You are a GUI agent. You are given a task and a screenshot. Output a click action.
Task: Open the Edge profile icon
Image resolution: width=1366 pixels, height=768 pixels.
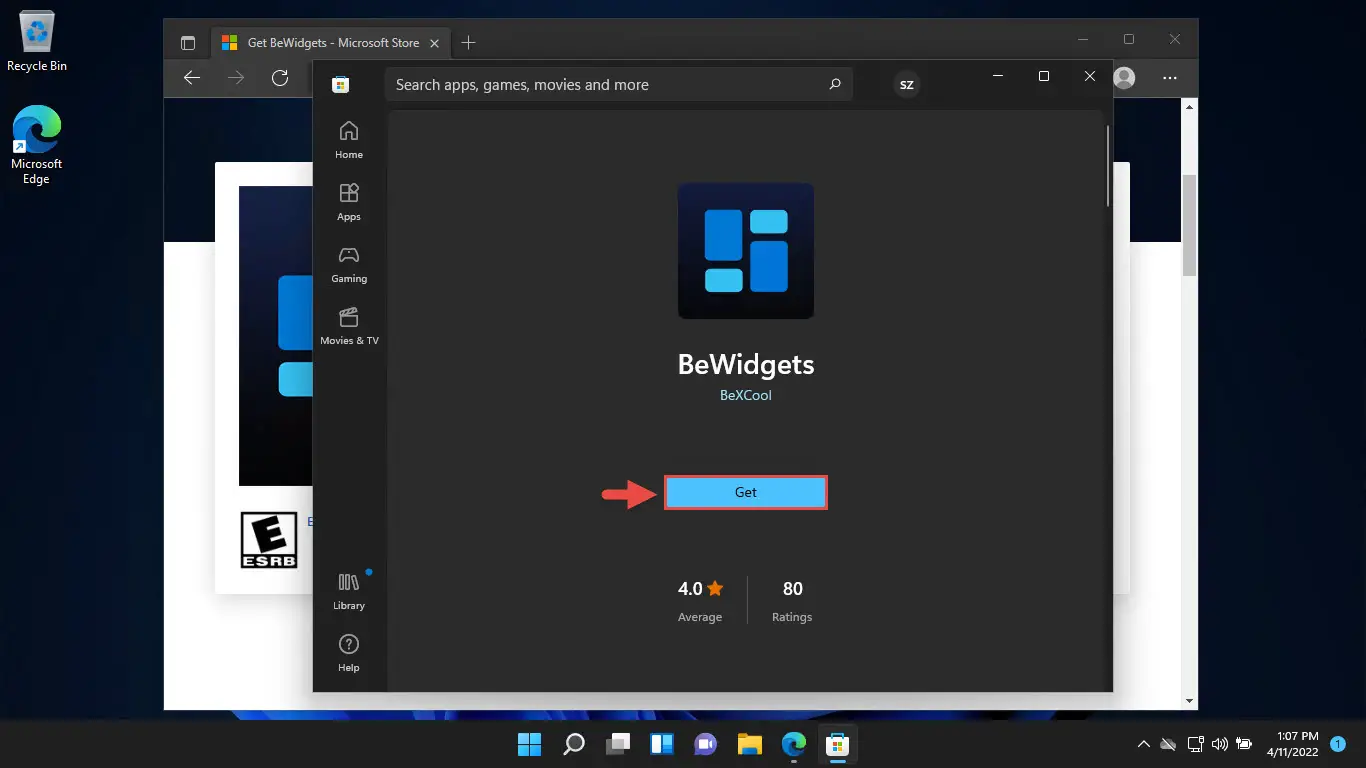click(1124, 78)
